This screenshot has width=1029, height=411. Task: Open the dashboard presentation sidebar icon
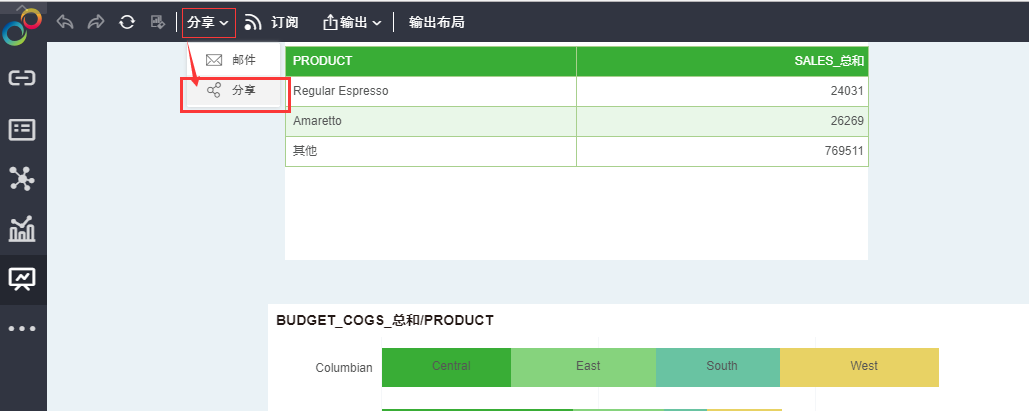[x=22, y=280]
